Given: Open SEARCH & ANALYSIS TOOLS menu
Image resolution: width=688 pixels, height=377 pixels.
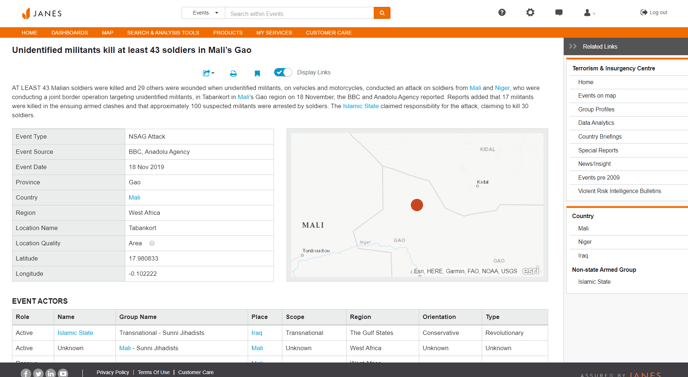Looking at the screenshot, I should coord(163,33).
